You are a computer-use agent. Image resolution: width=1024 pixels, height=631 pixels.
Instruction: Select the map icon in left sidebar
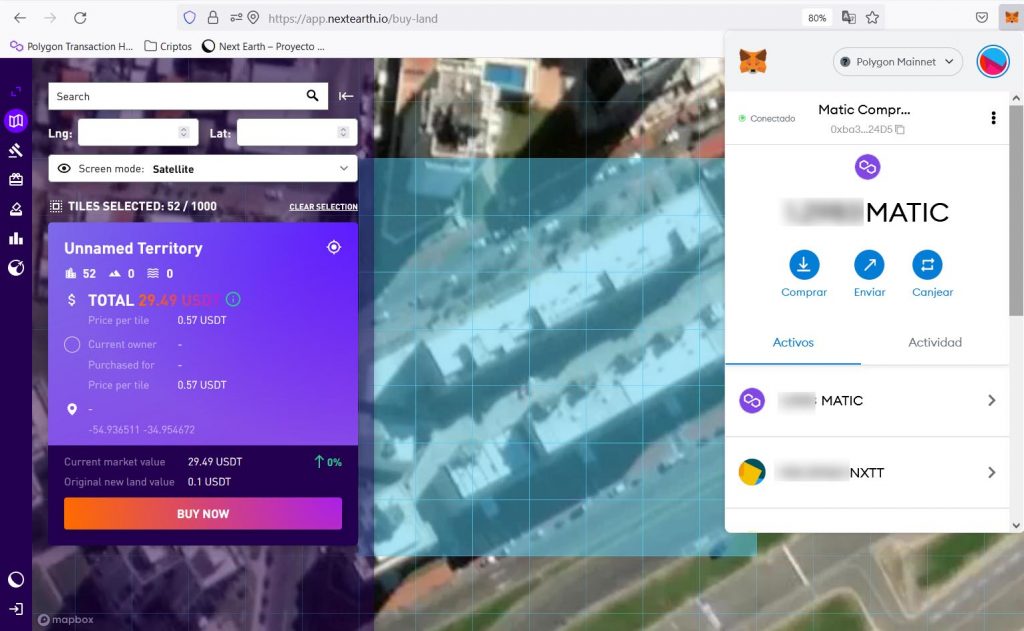coord(16,121)
